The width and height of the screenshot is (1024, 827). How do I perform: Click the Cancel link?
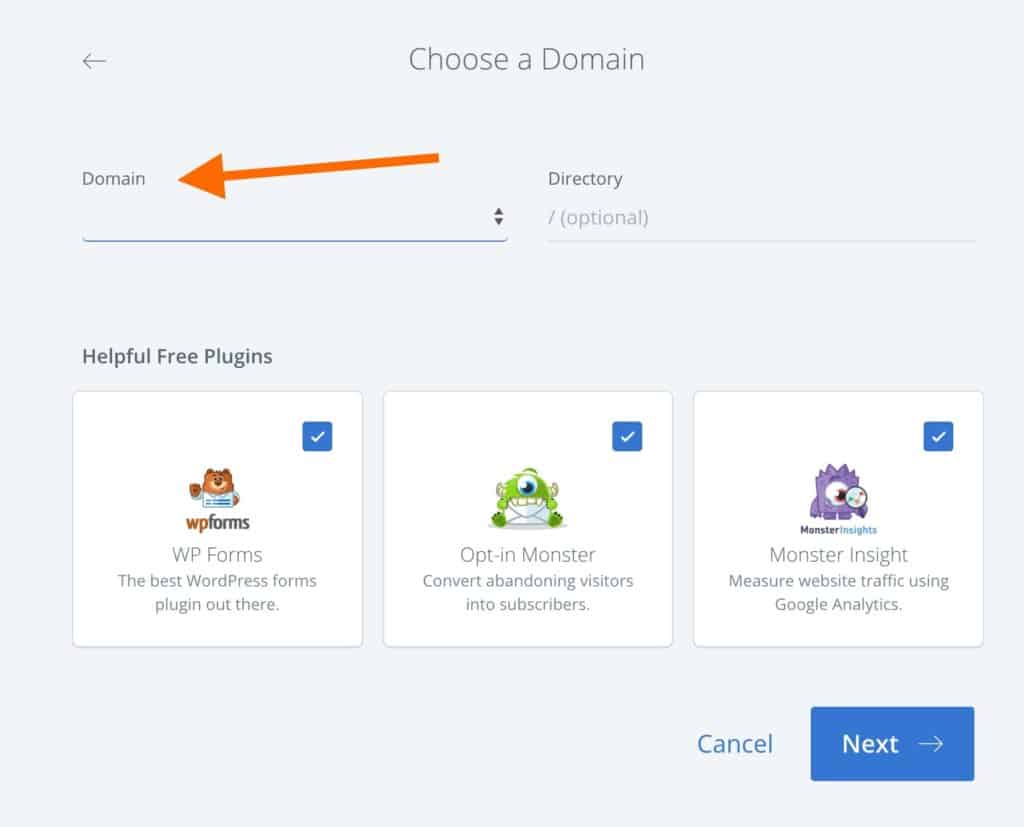coord(735,743)
